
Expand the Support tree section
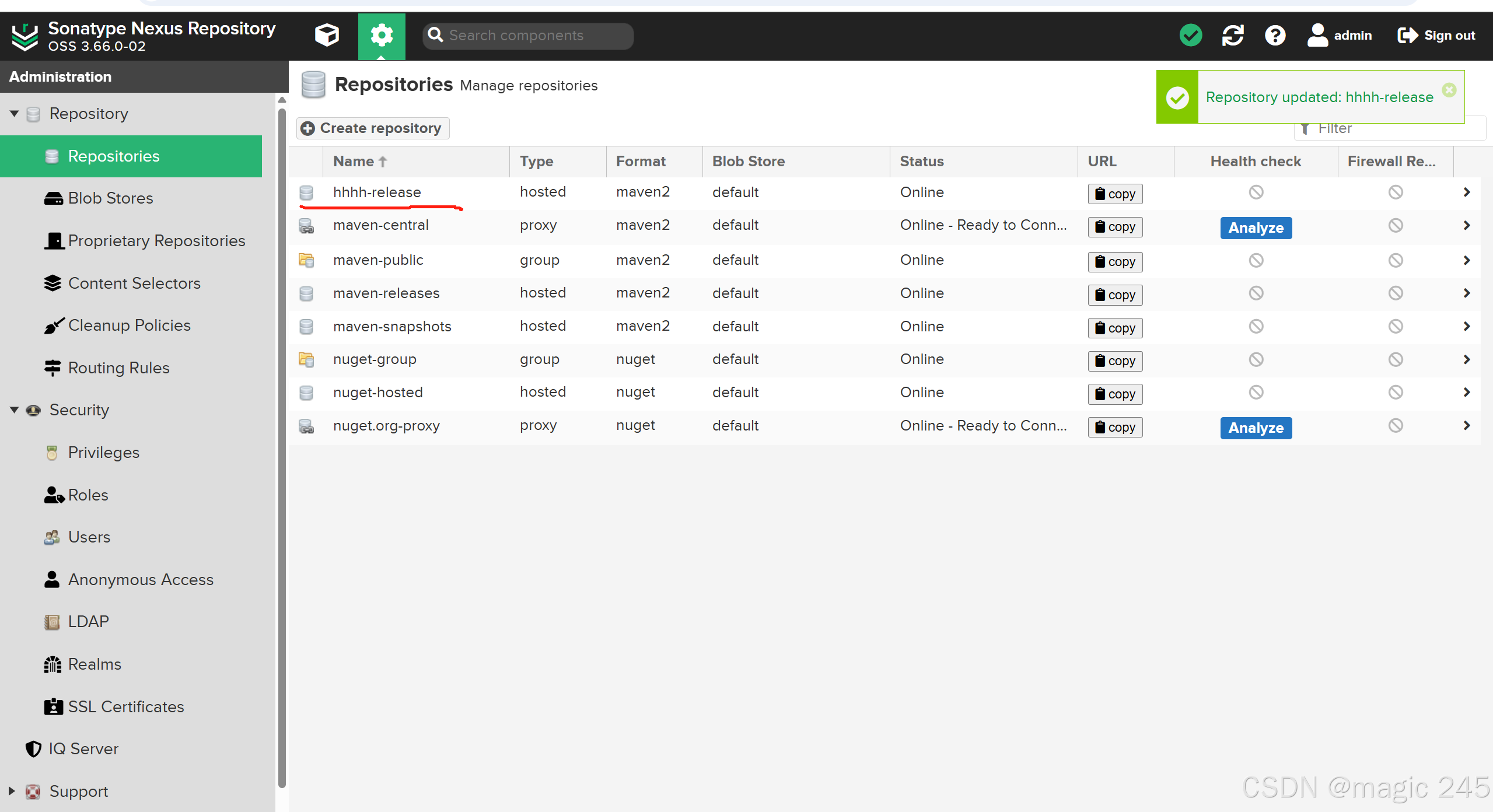[12, 791]
